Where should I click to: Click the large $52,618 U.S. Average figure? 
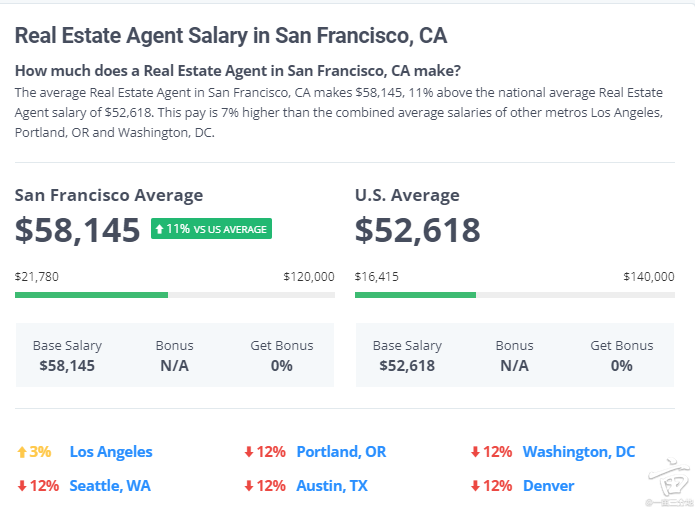pos(418,230)
